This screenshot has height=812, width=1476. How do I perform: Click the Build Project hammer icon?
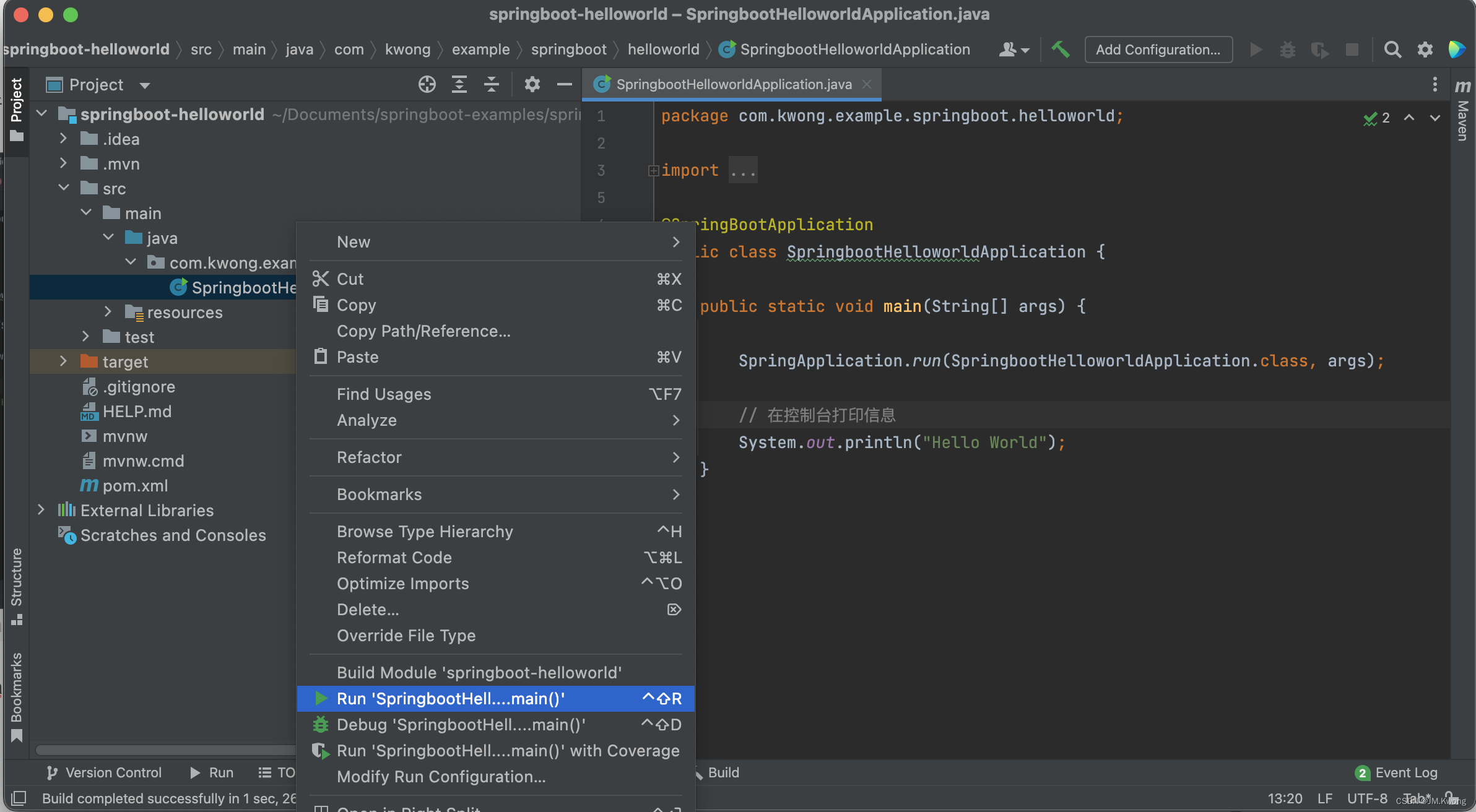pyautogui.click(x=1060, y=50)
